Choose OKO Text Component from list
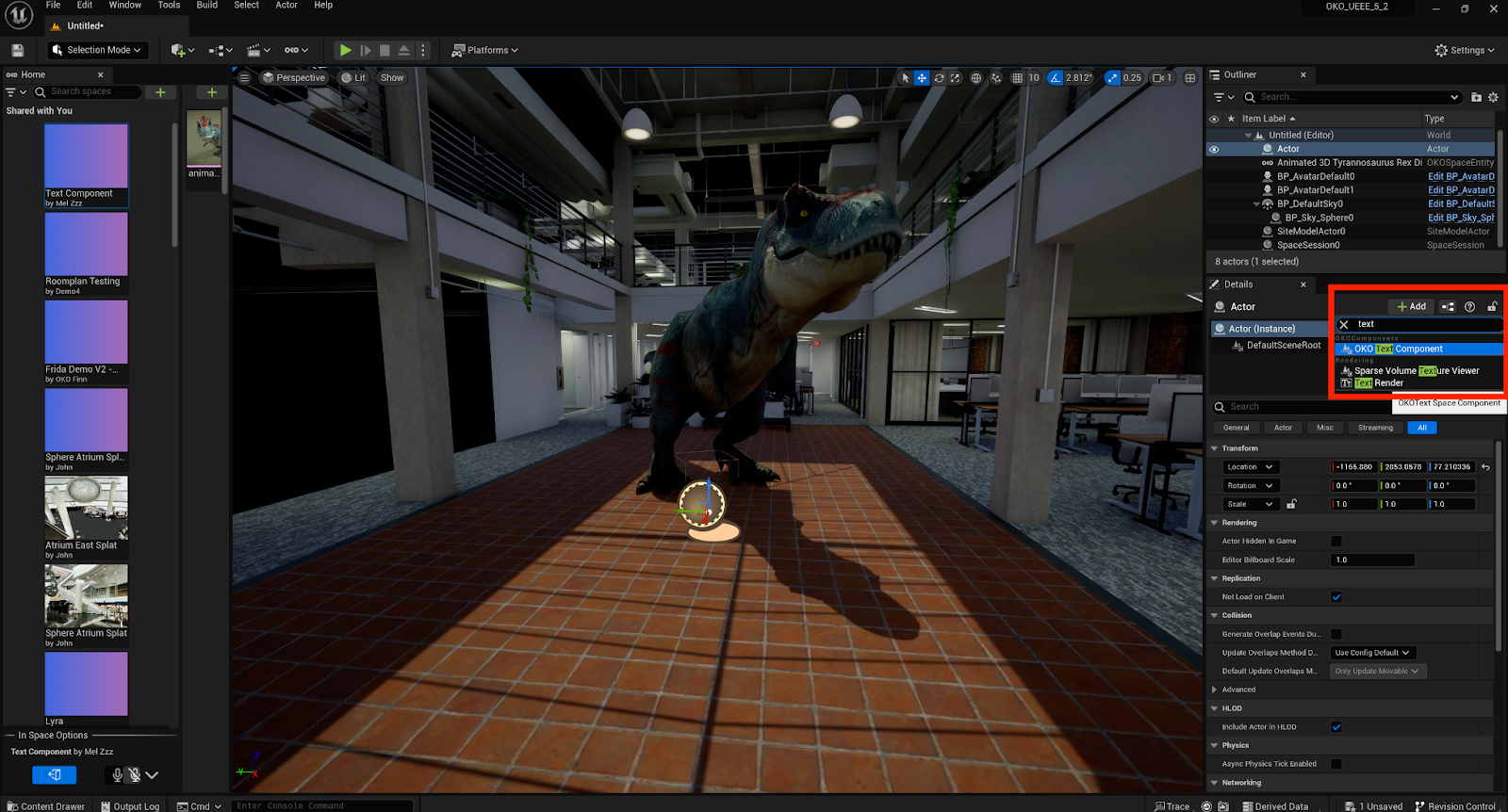The height and width of the screenshot is (812, 1508). coord(1398,349)
